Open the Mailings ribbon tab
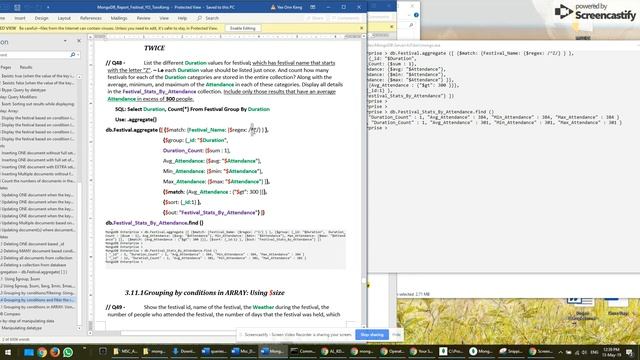Viewport: 640px width, 360px height. point(119,18)
